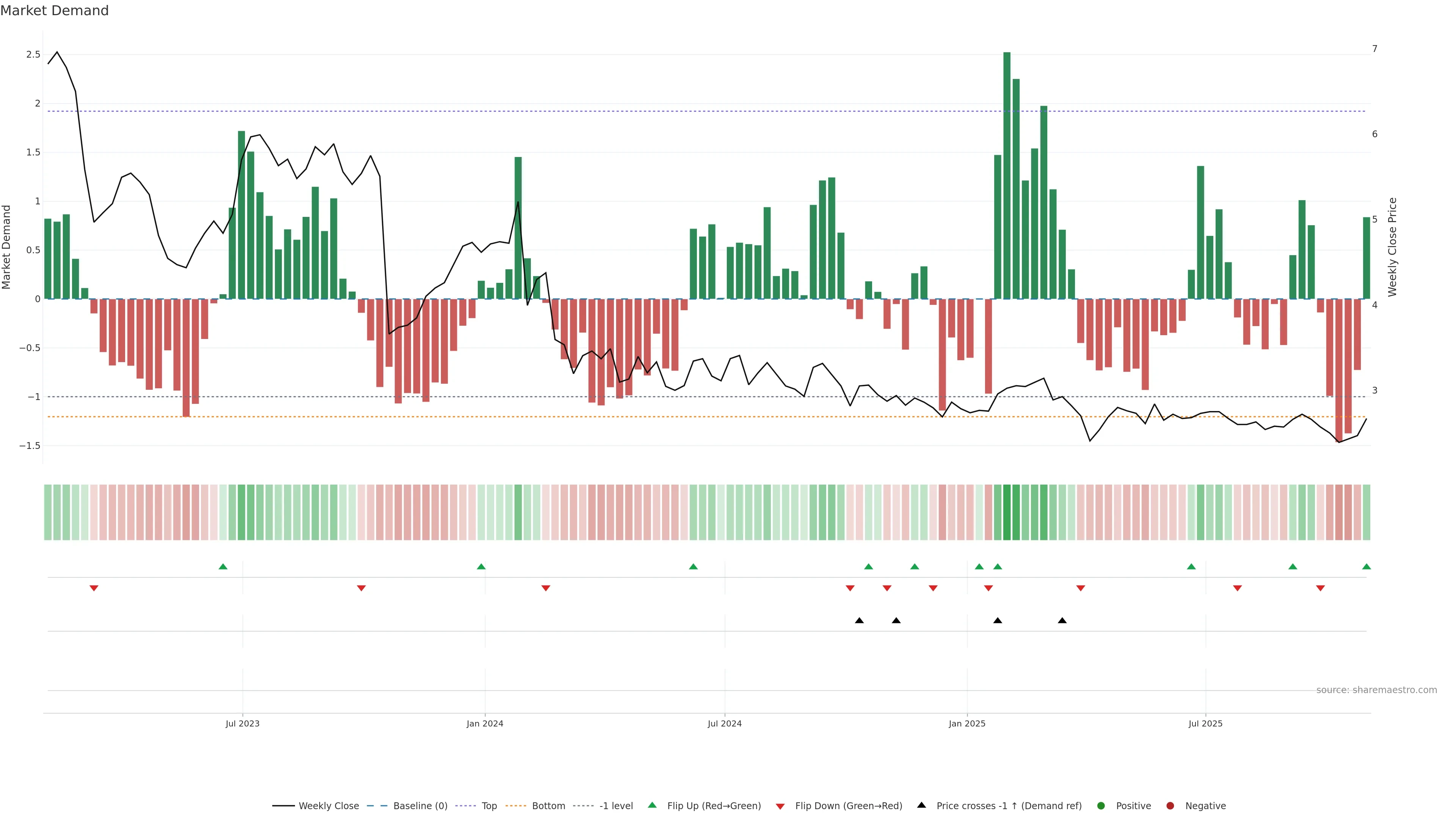Click the first black price-cross triangle marker
This screenshot has height=819, width=1456.
pyautogui.click(x=859, y=621)
